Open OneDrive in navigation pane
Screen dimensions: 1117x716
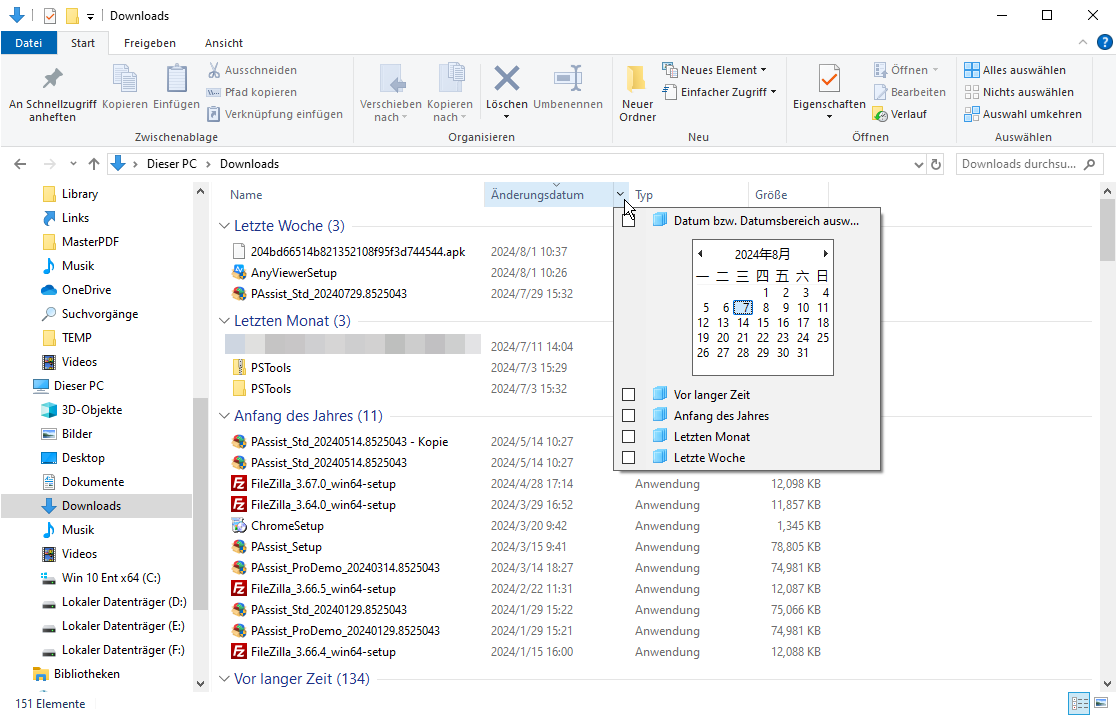86,290
